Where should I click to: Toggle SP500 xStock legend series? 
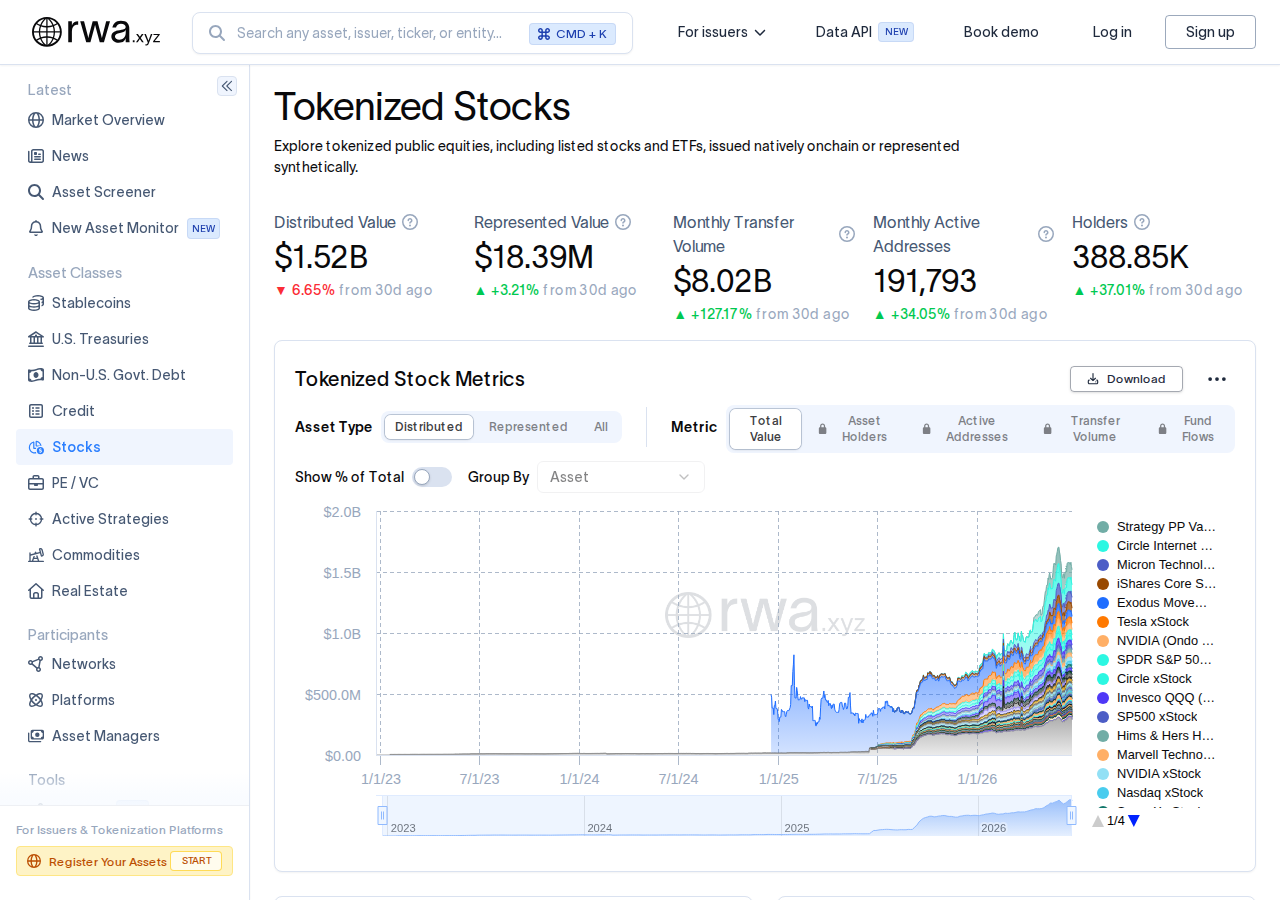tap(1147, 717)
